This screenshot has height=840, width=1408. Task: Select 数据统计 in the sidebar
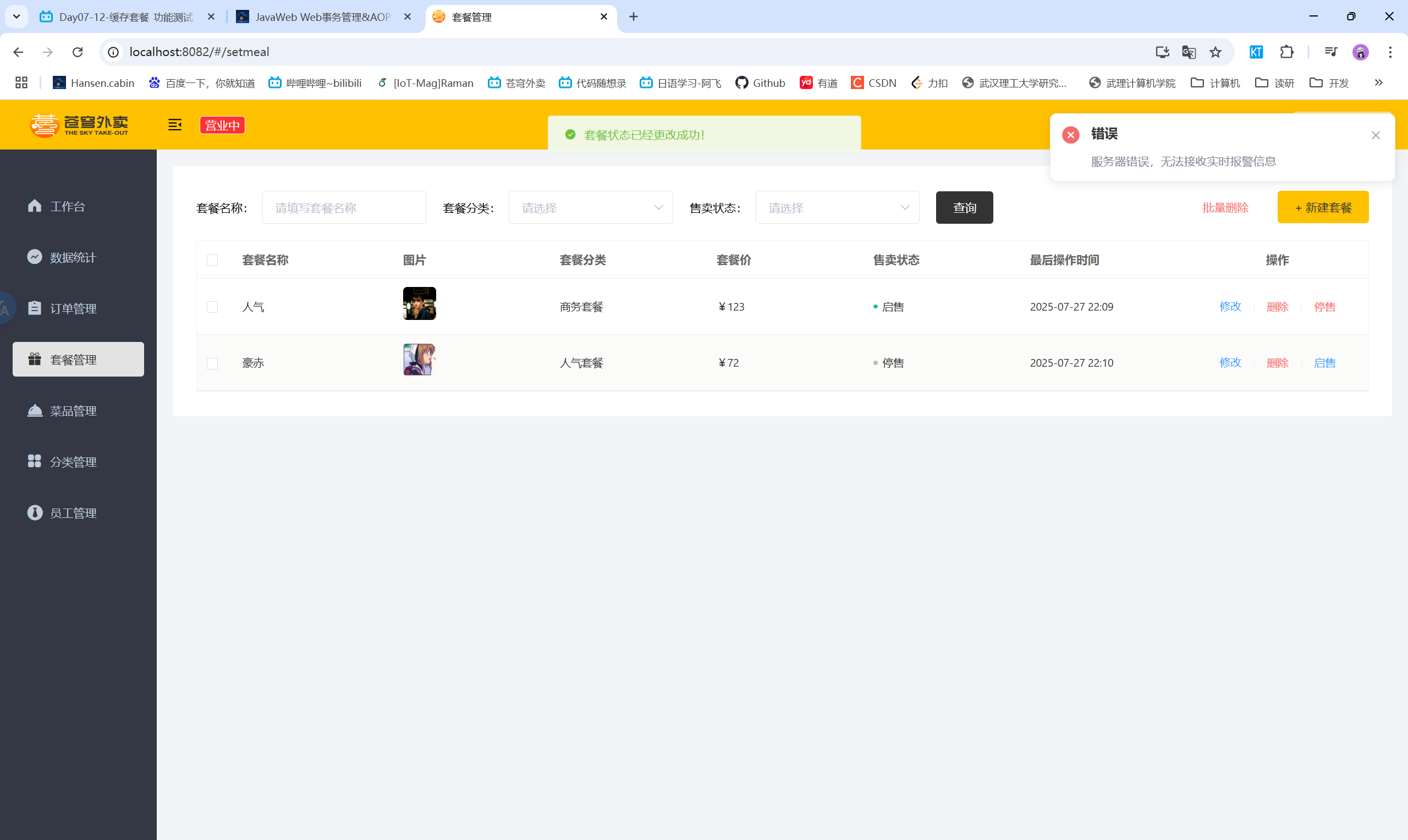point(73,257)
